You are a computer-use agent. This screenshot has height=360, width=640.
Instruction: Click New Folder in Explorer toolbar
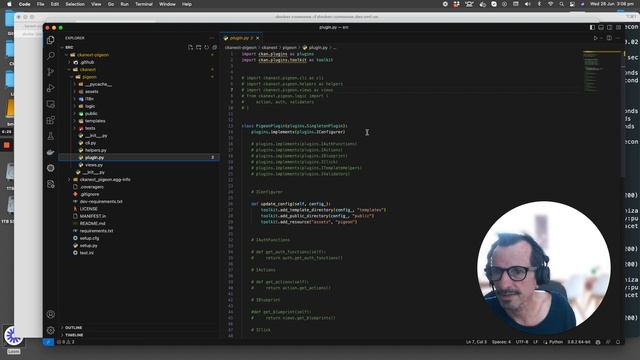coord(198,47)
